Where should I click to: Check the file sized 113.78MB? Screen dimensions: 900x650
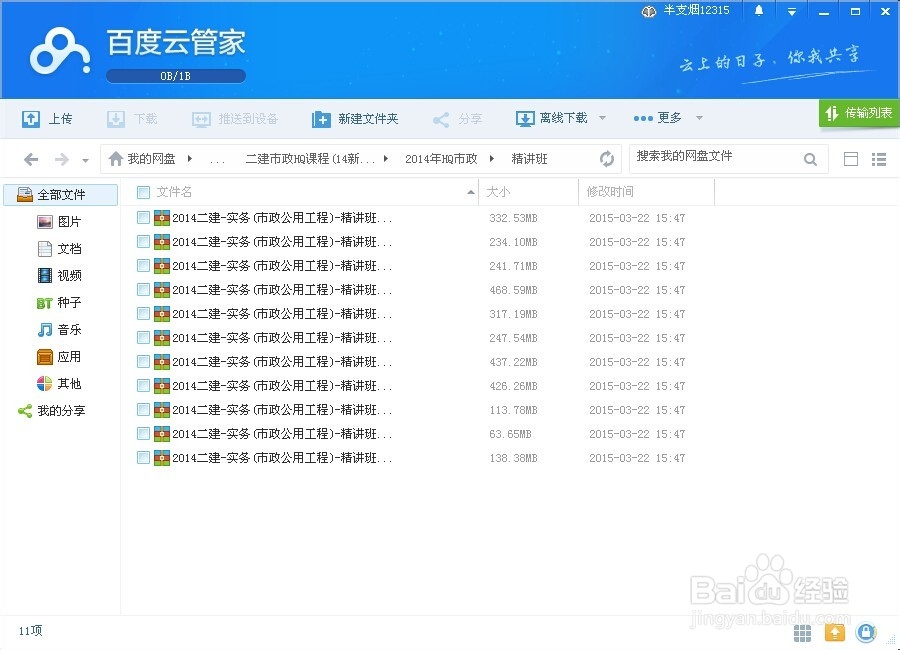[143, 410]
